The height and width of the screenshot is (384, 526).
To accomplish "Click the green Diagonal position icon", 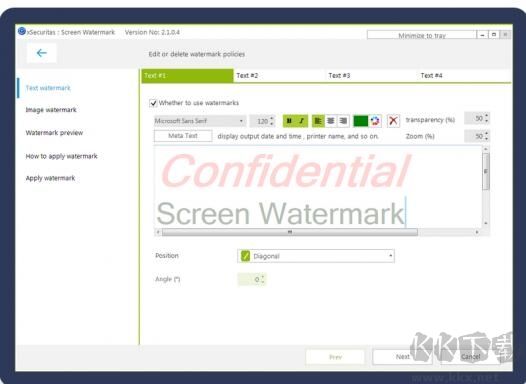I will click(246, 256).
